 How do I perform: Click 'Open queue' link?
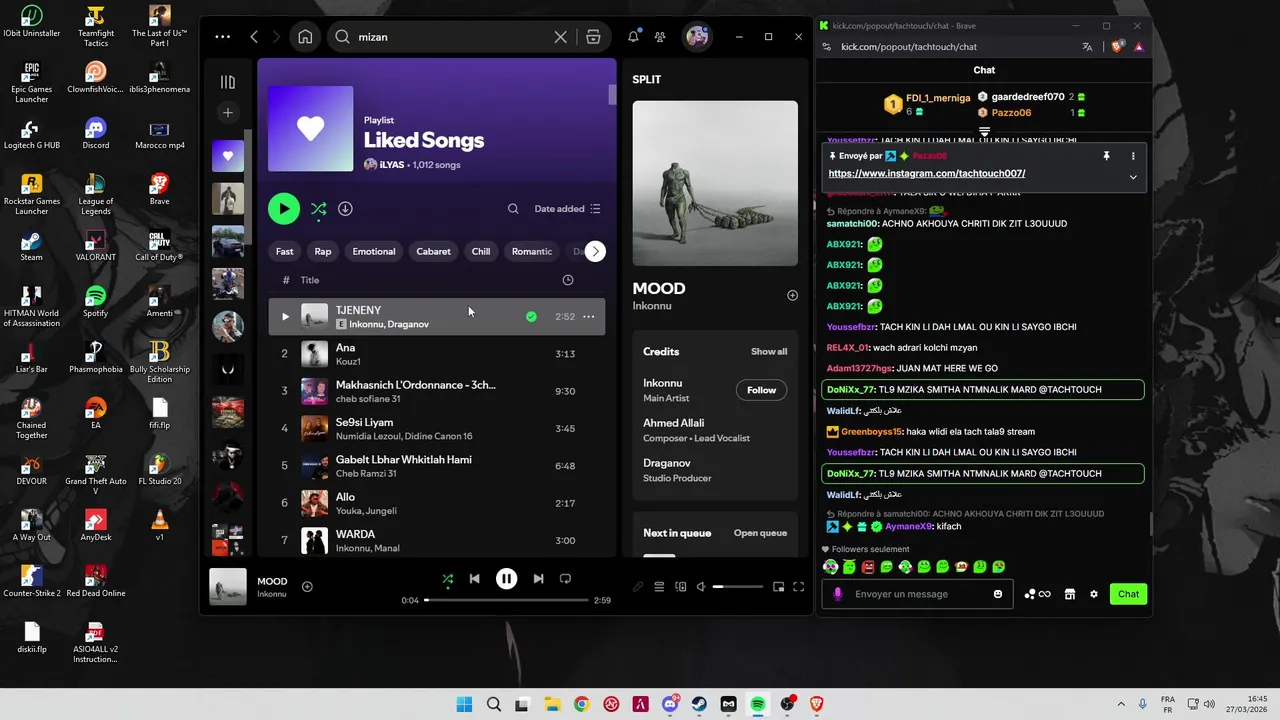760,533
